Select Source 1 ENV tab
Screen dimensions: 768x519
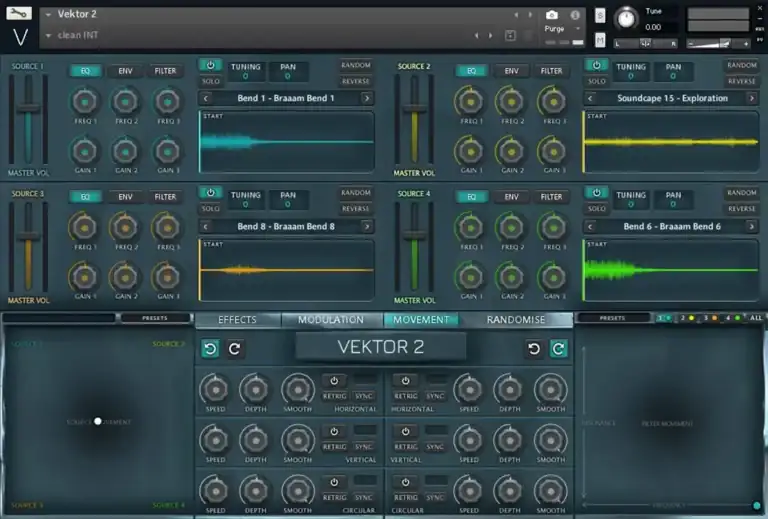coord(125,71)
